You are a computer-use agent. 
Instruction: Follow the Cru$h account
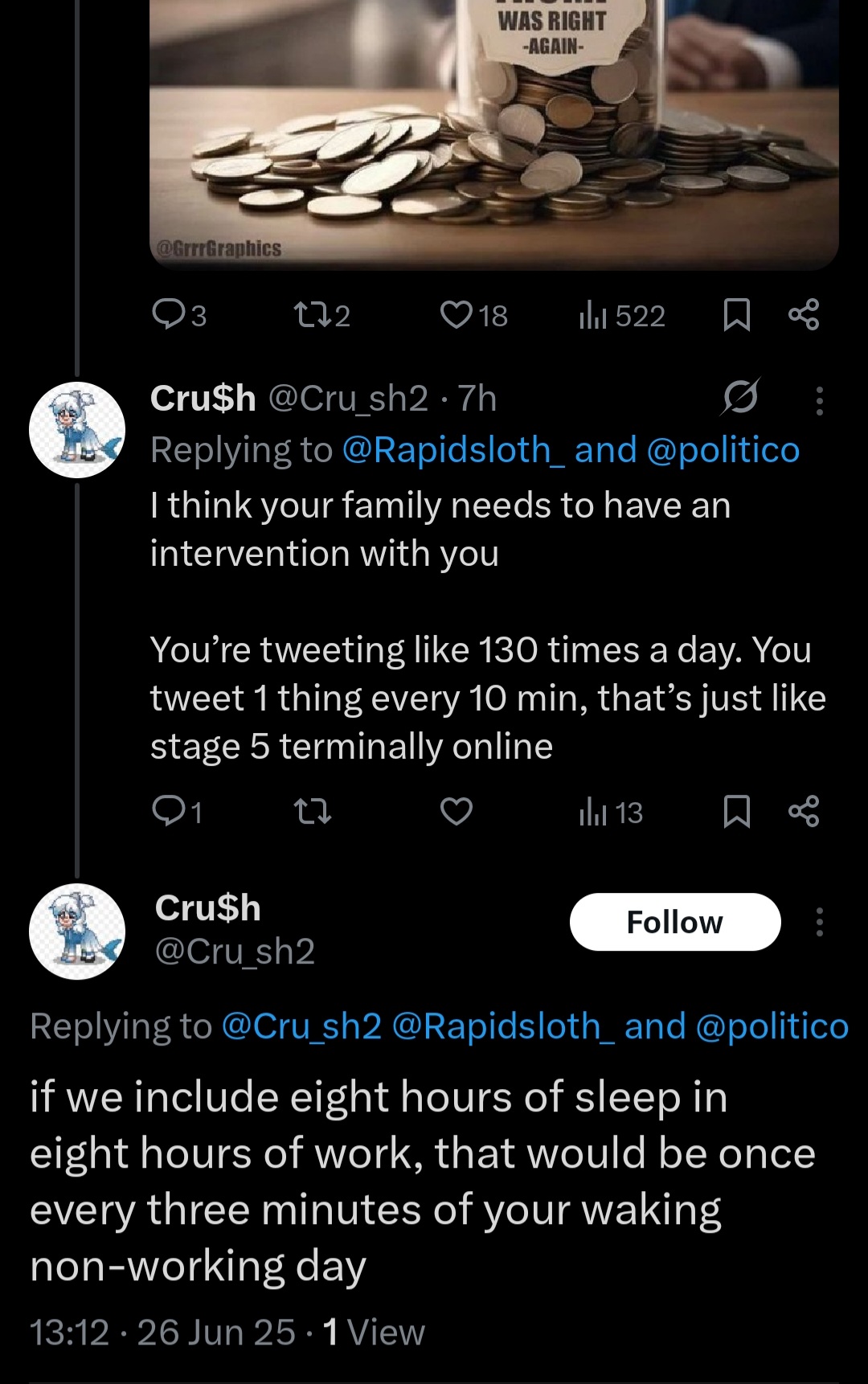tap(675, 922)
